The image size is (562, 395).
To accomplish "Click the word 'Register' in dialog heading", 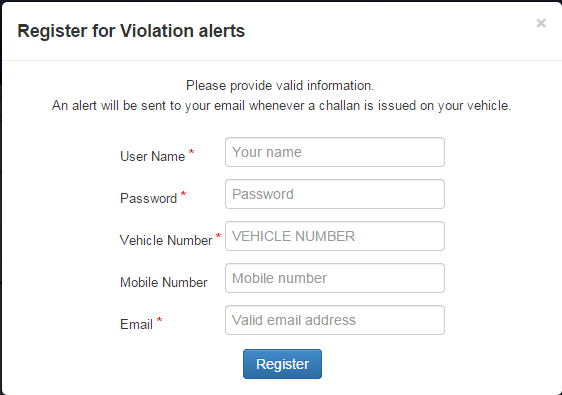I will (x=52, y=31).
